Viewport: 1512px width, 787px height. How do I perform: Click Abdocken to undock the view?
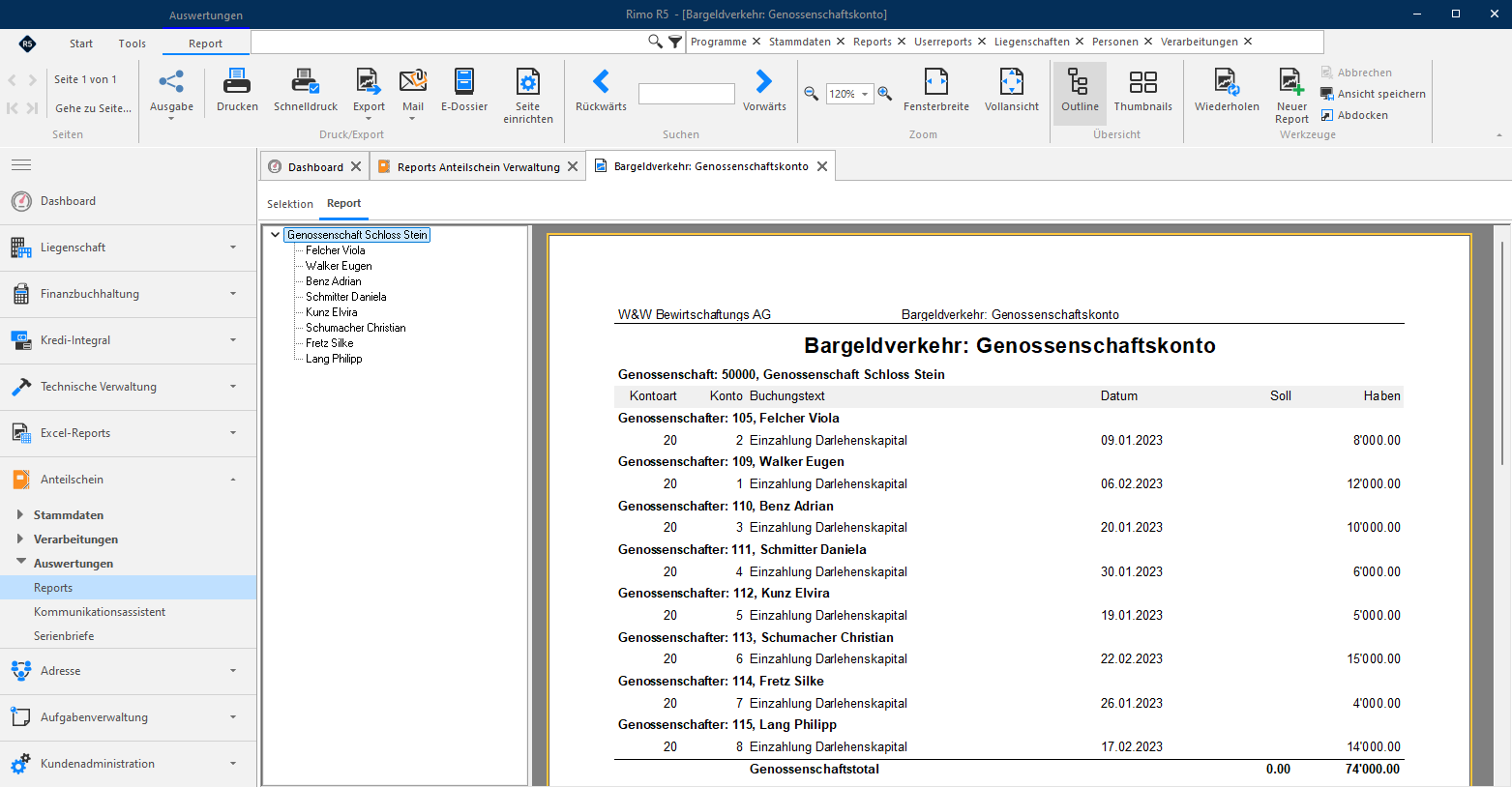point(1354,115)
